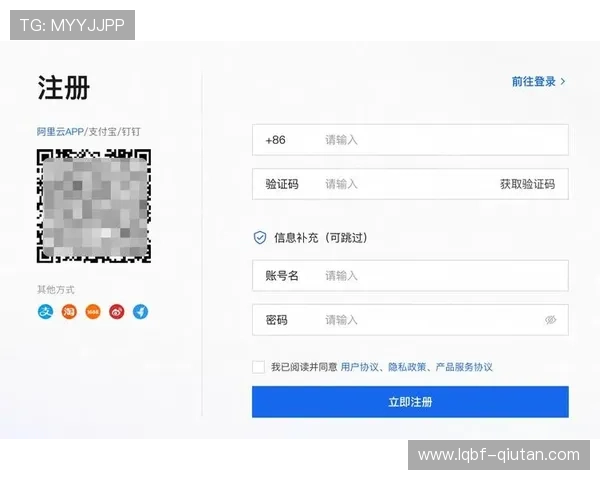Use the blue DingTalk icon
This screenshot has width=600, height=480.
[140, 311]
